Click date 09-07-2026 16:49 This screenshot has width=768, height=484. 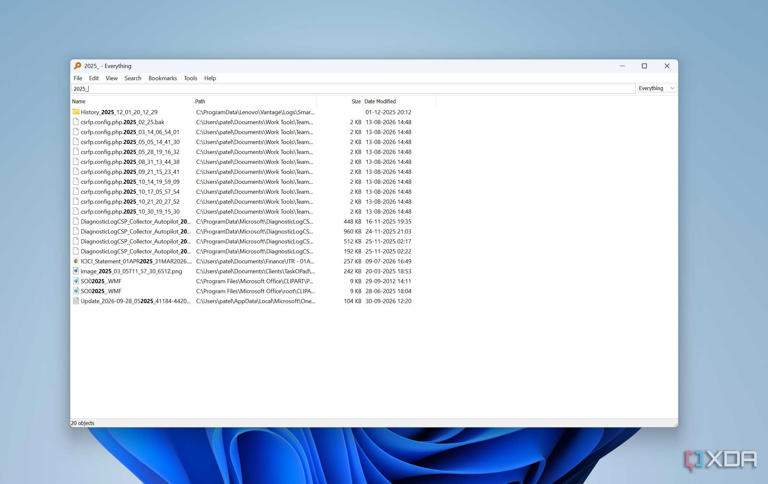[388, 261]
